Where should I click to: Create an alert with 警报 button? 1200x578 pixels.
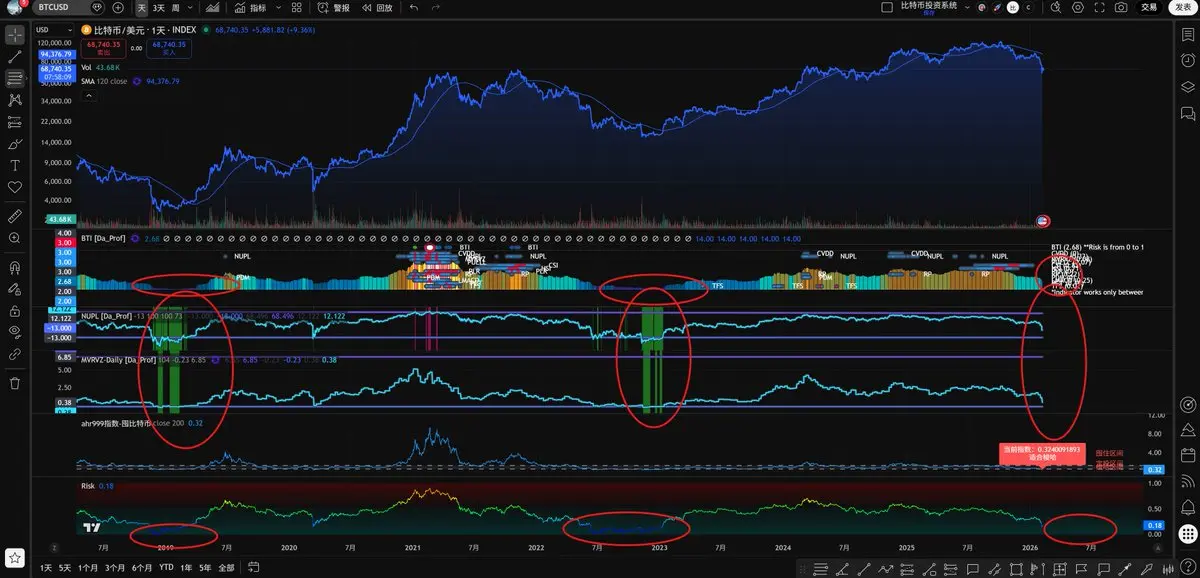[x=334, y=7]
